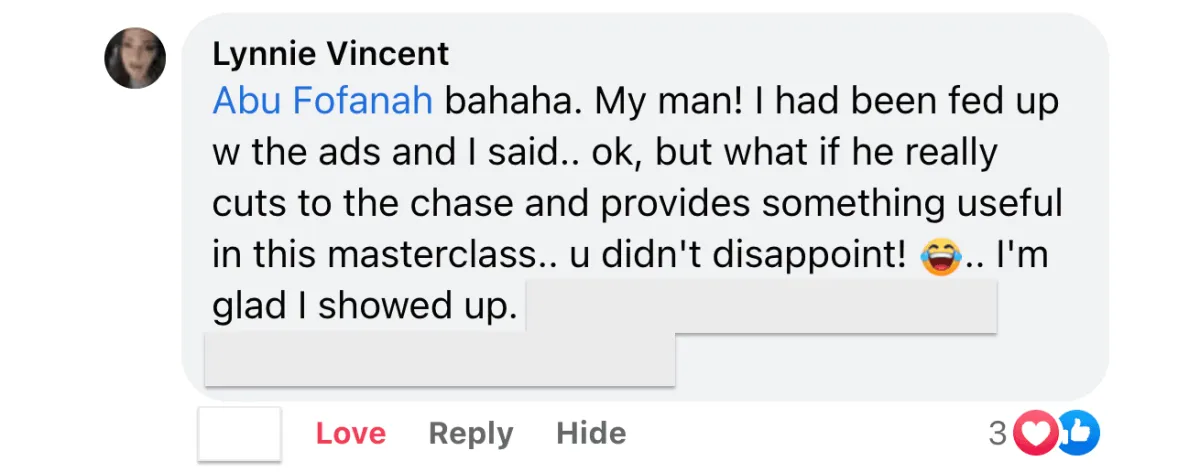Open the Abu Fofanah tagged profile link
The height and width of the screenshot is (472, 1200).
[x=322, y=101]
